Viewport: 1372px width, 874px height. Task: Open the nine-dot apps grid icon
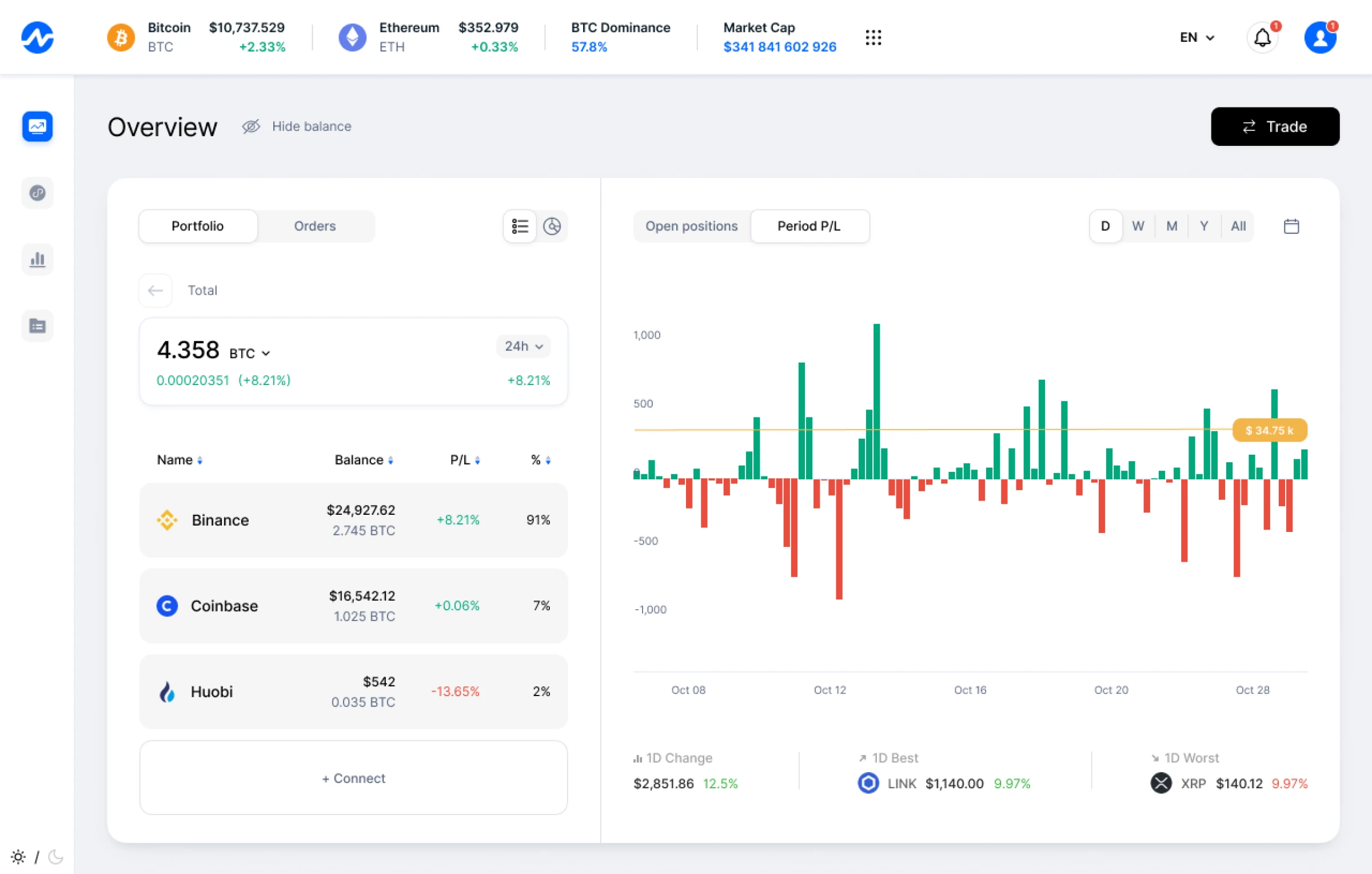click(x=873, y=38)
